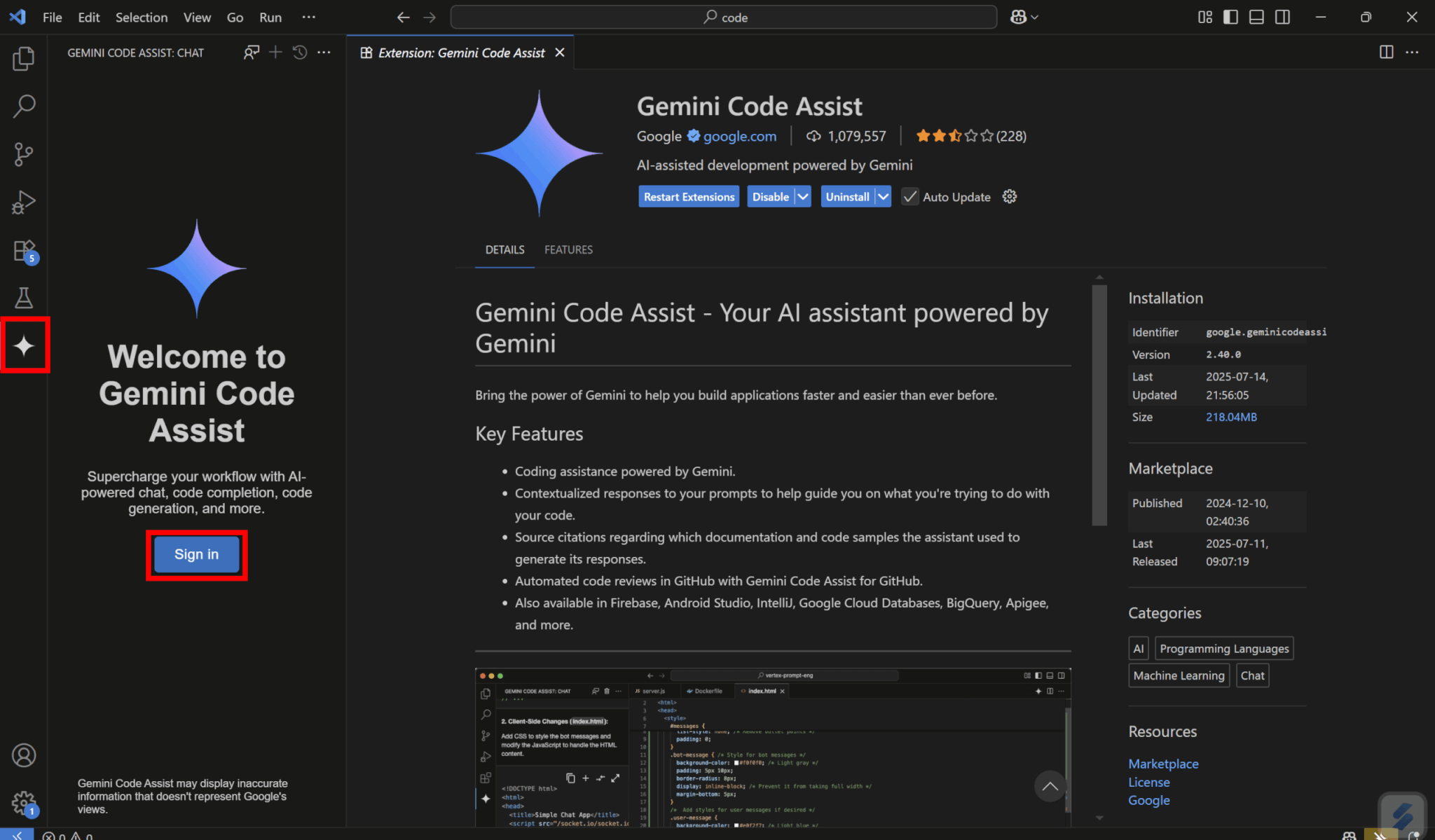The width and height of the screenshot is (1435, 840).
Task: Select the AI category tag
Action: pos(1139,649)
